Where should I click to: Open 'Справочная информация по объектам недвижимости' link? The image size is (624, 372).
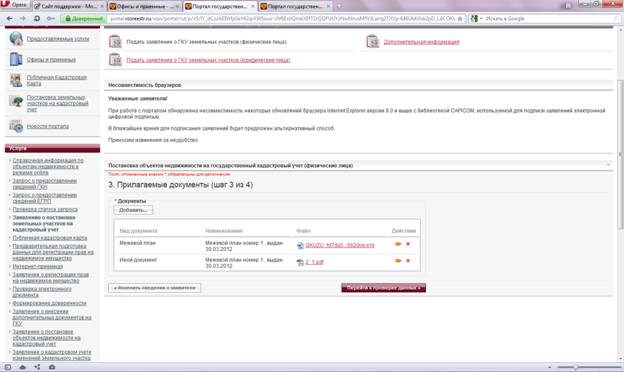(x=48, y=166)
